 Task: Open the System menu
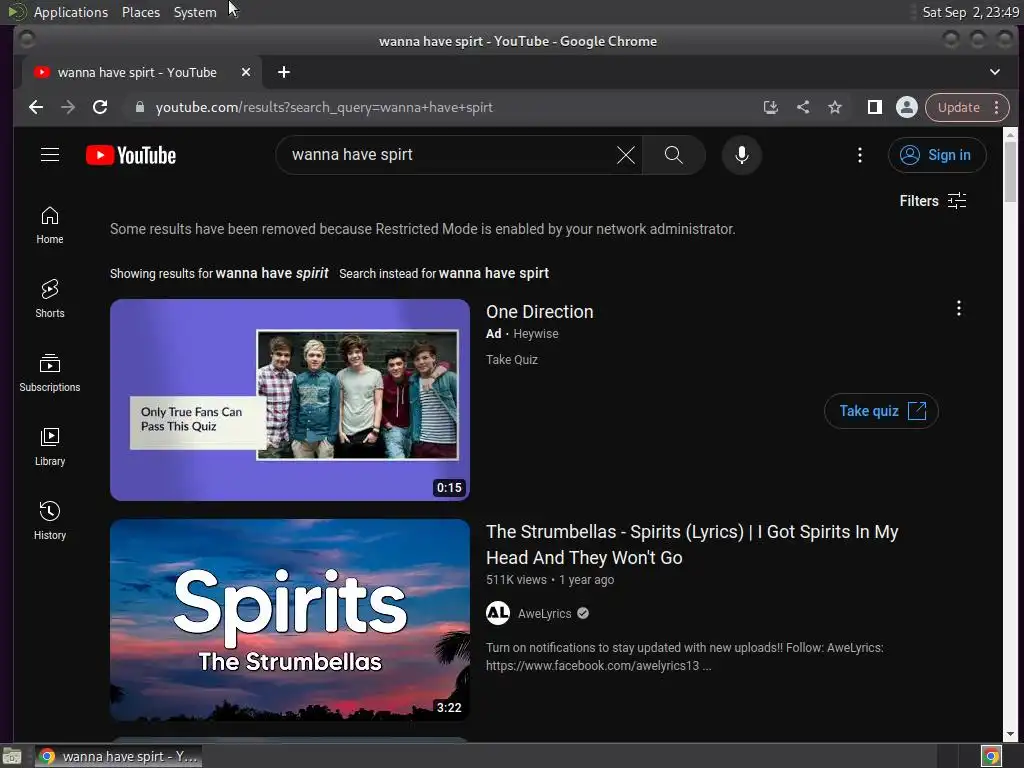coord(195,12)
